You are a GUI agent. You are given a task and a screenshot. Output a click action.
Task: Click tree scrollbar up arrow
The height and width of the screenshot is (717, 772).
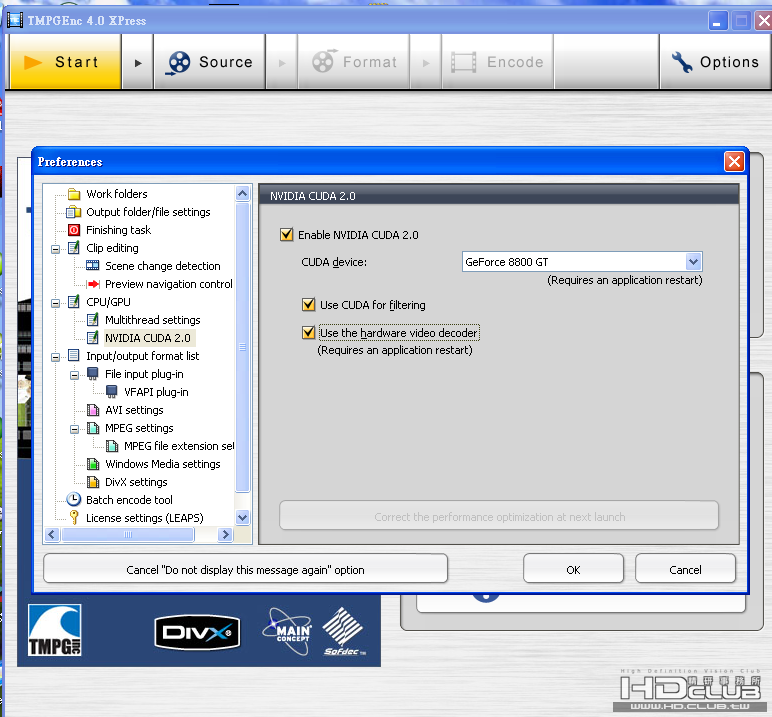(242, 194)
